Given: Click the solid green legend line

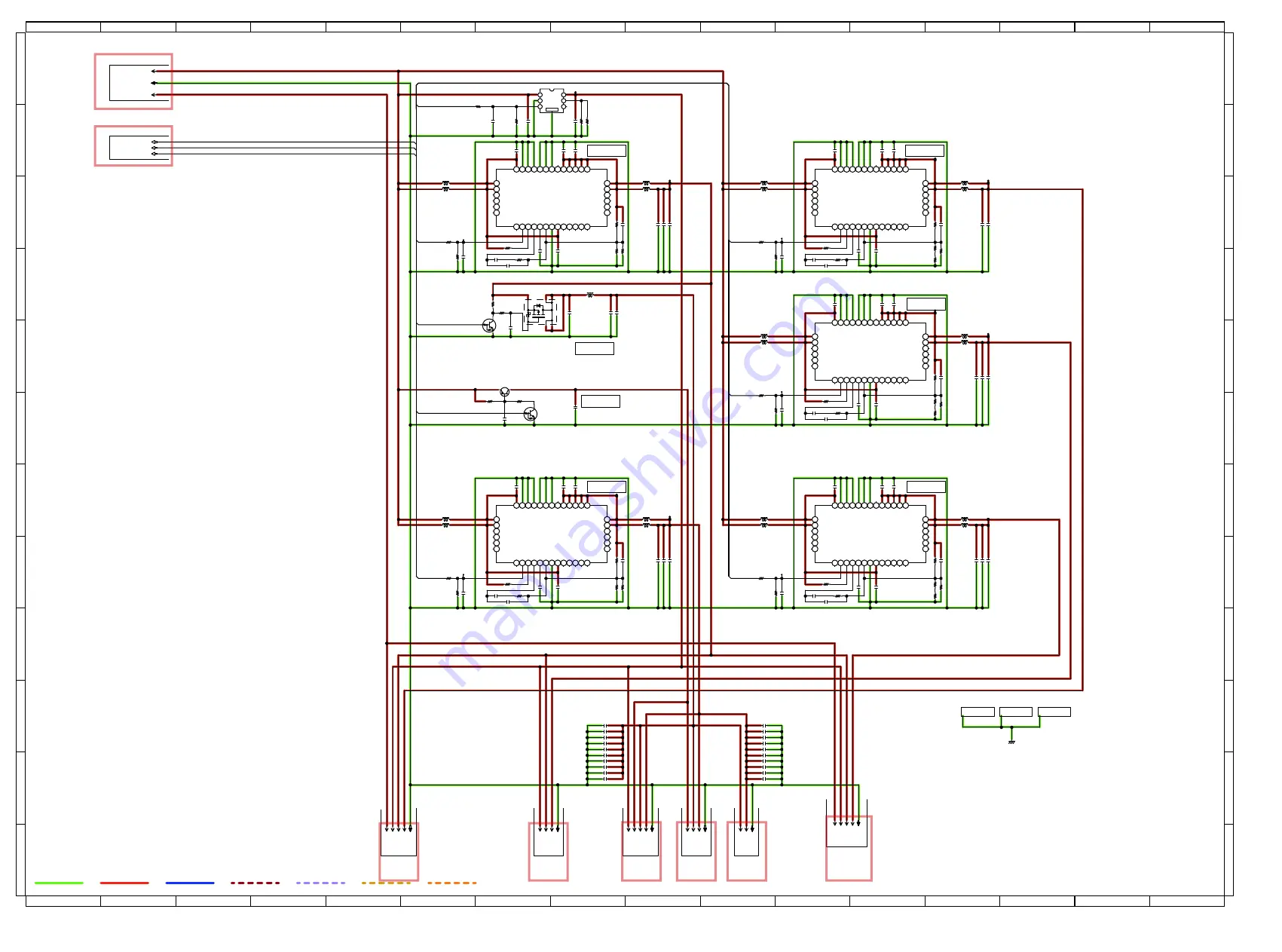Looking at the screenshot, I should tap(59, 883).
